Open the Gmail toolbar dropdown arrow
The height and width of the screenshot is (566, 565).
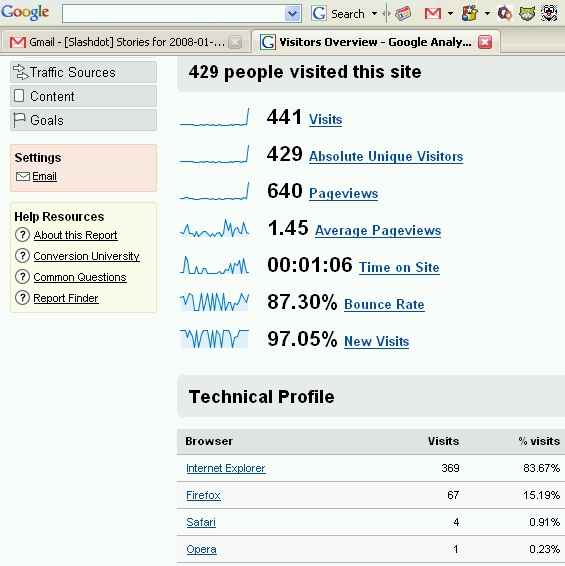pos(450,14)
